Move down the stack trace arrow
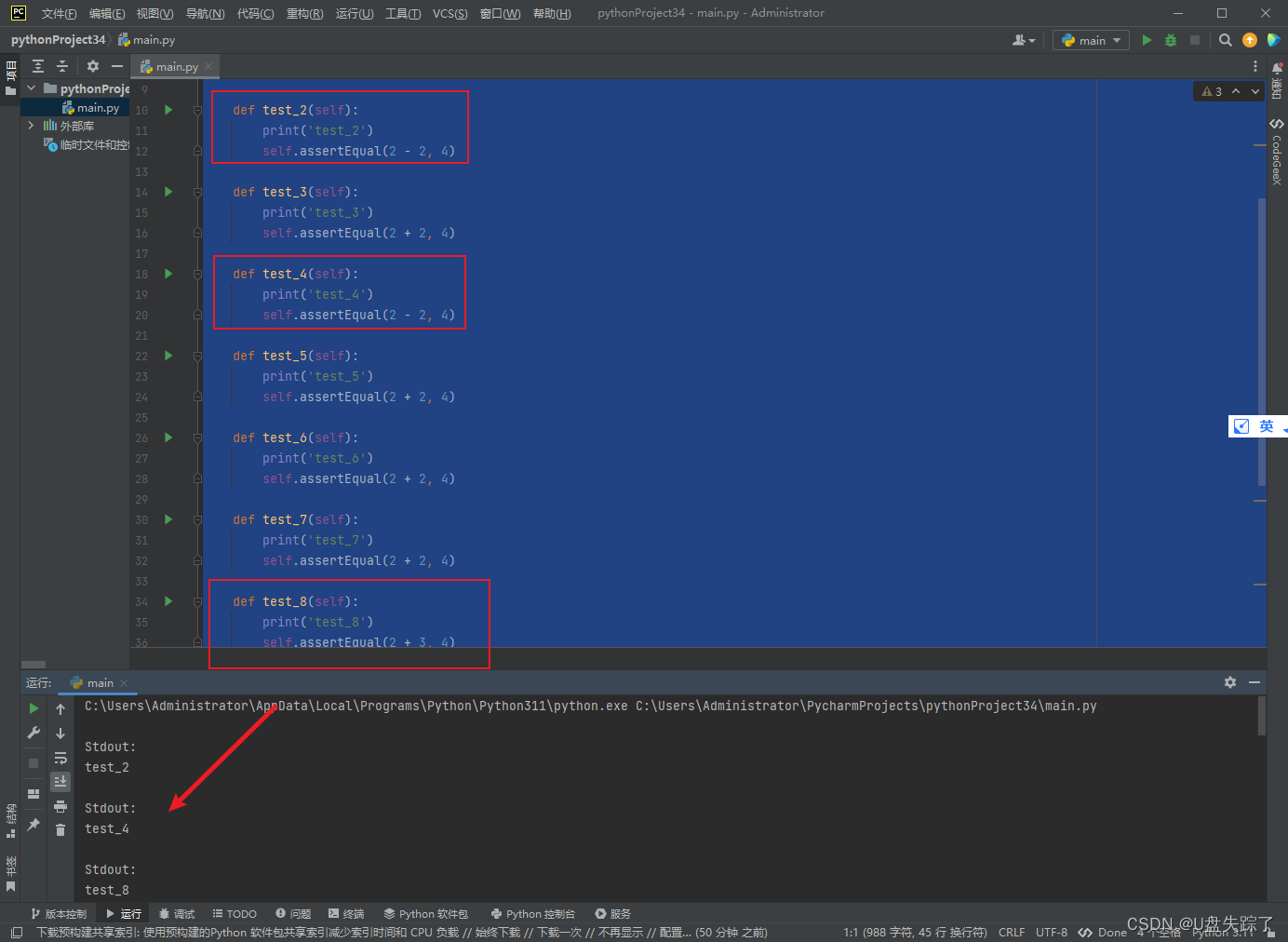The width and height of the screenshot is (1288, 942). [x=60, y=733]
